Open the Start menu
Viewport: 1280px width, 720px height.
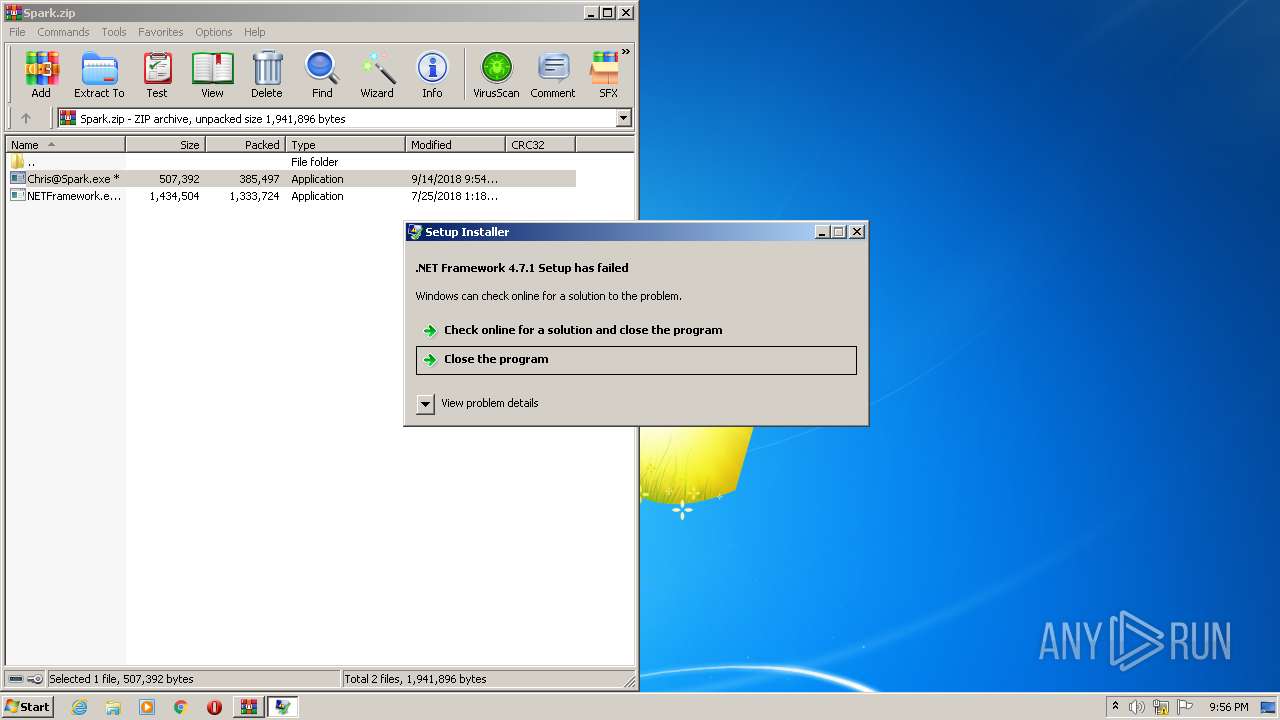[x=27, y=707]
